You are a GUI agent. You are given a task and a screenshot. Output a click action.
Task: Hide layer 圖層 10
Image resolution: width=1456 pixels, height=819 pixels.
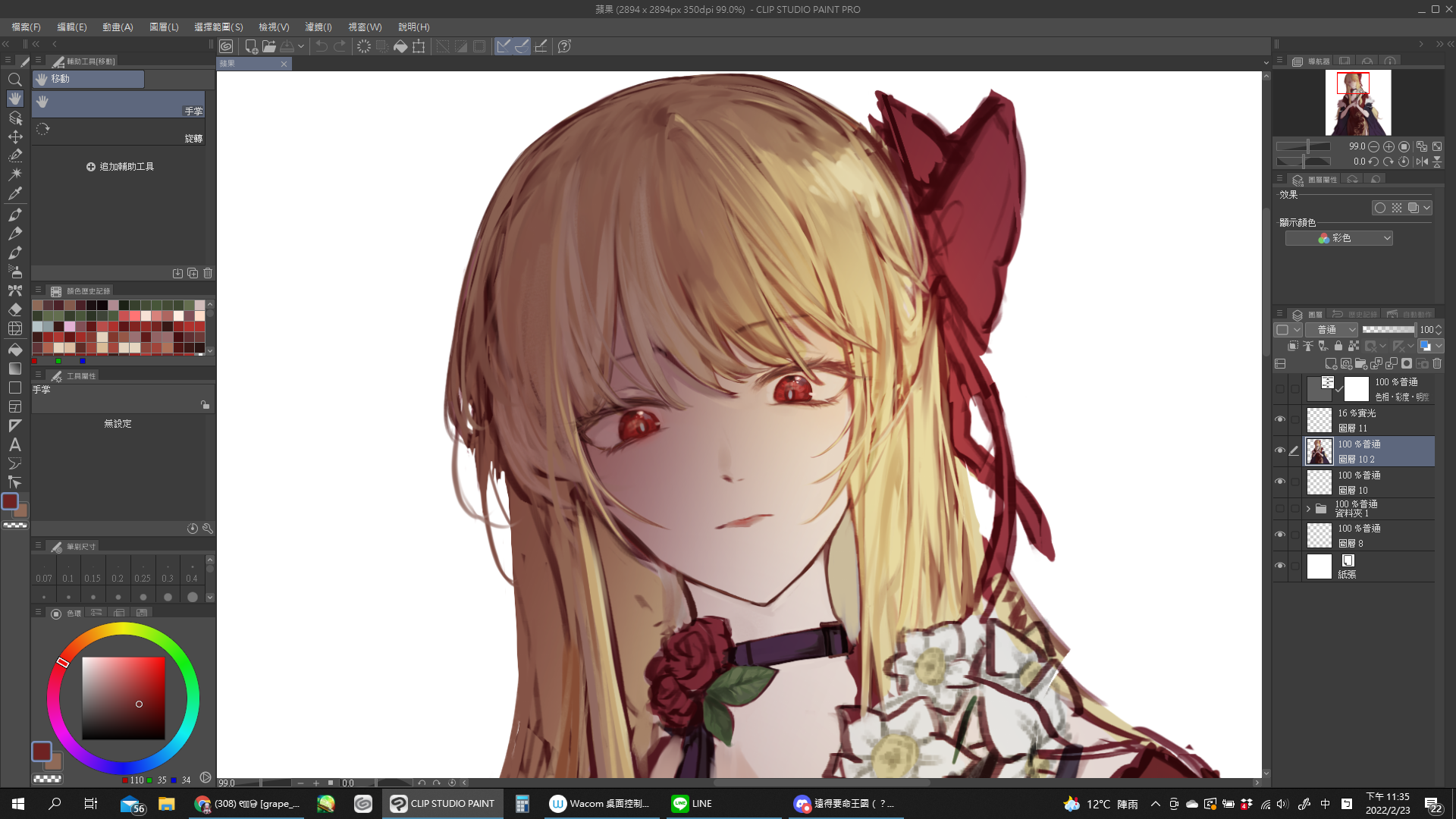tap(1280, 482)
